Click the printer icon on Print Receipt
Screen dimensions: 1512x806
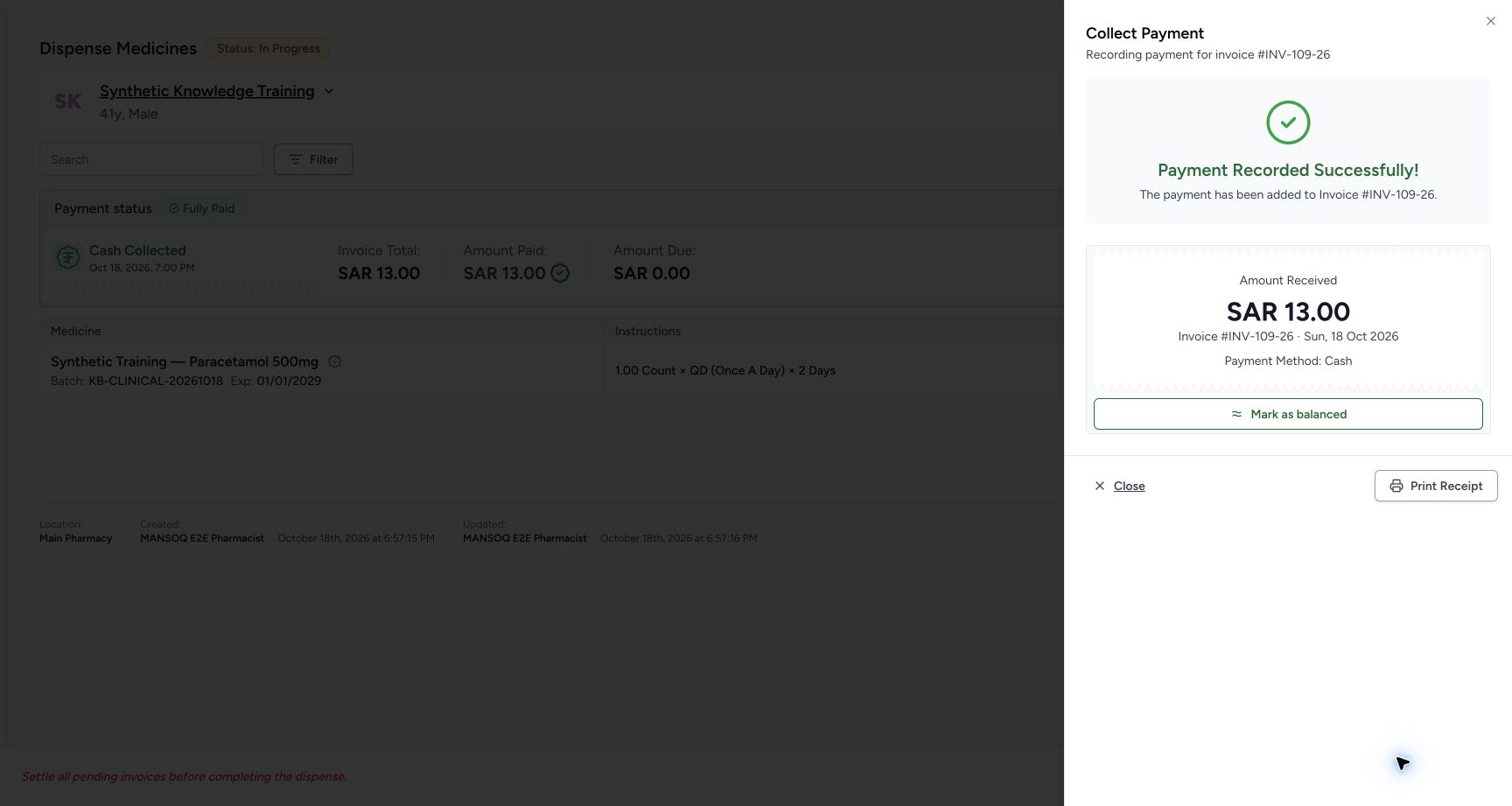pos(1396,486)
